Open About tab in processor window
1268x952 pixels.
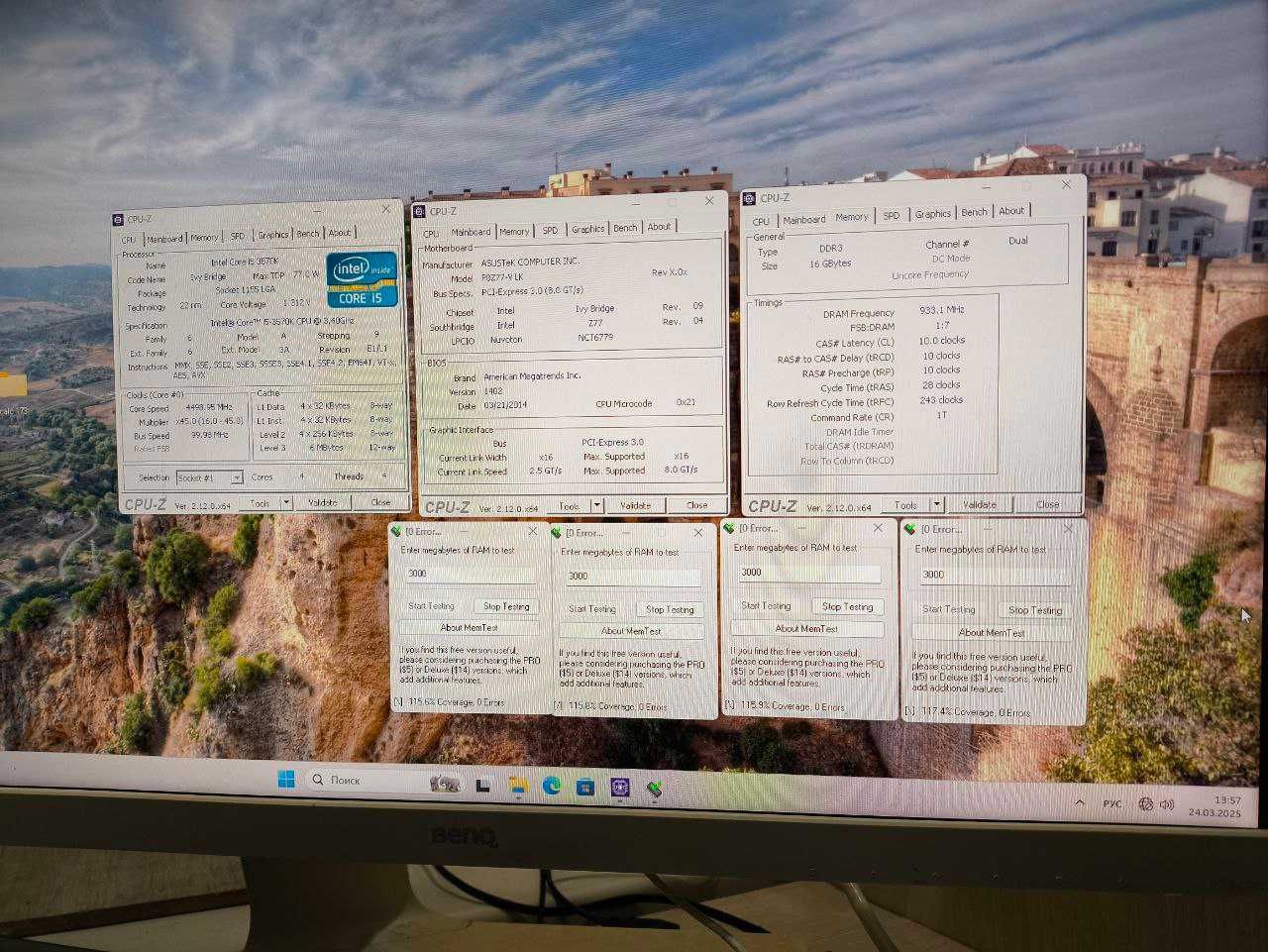click(x=340, y=233)
